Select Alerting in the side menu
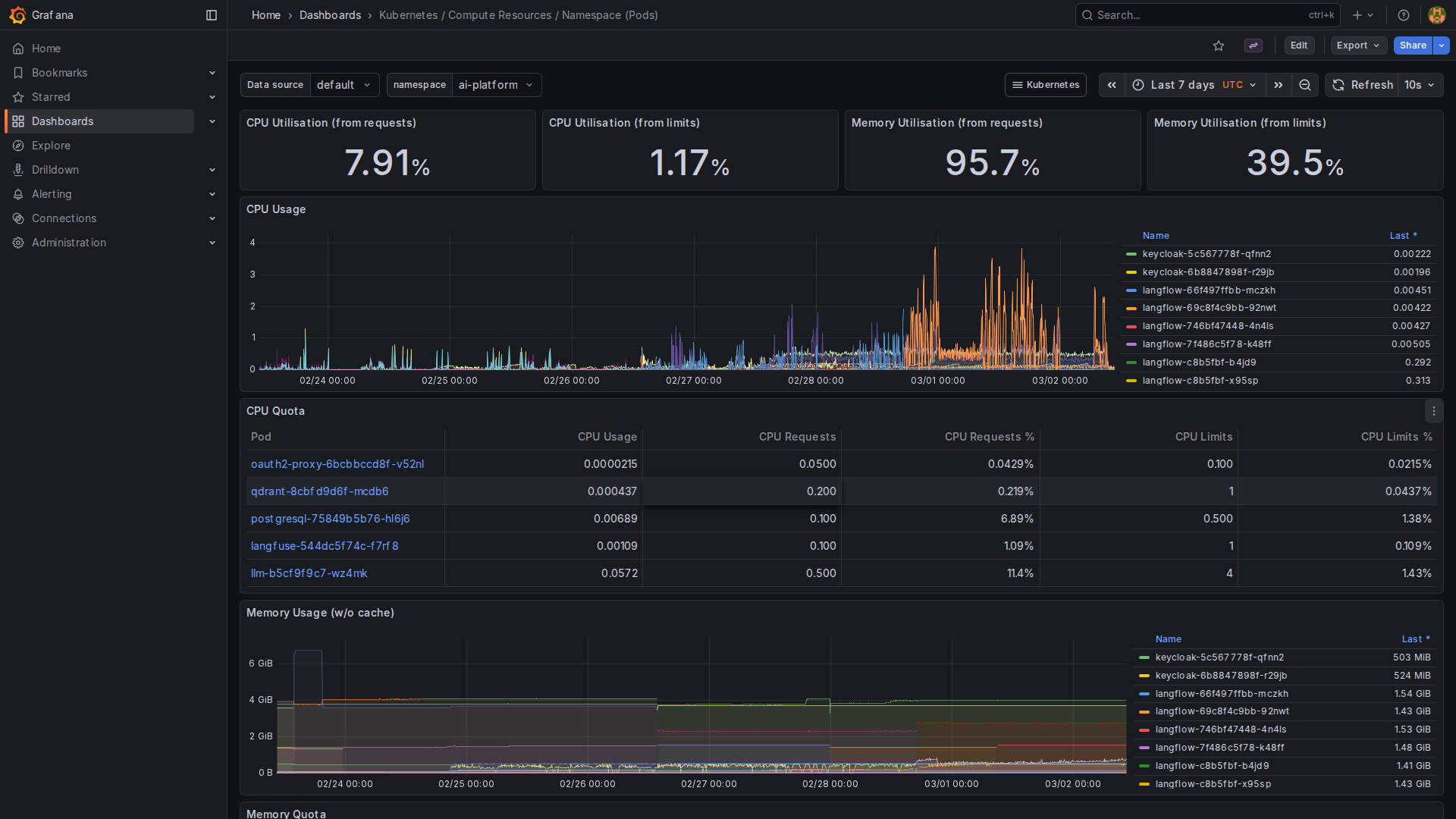Image resolution: width=1456 pixels, height=819 pixels. click(x=52, y=194)
